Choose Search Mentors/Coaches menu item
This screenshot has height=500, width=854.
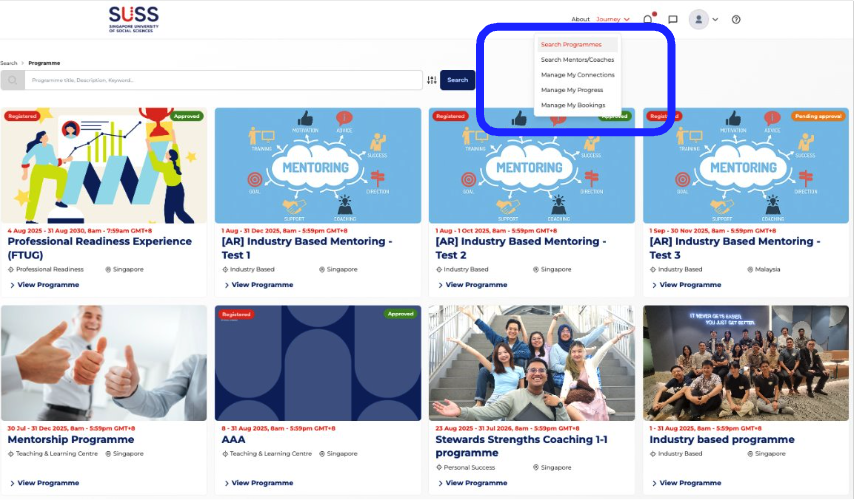[x=577, y=60]
